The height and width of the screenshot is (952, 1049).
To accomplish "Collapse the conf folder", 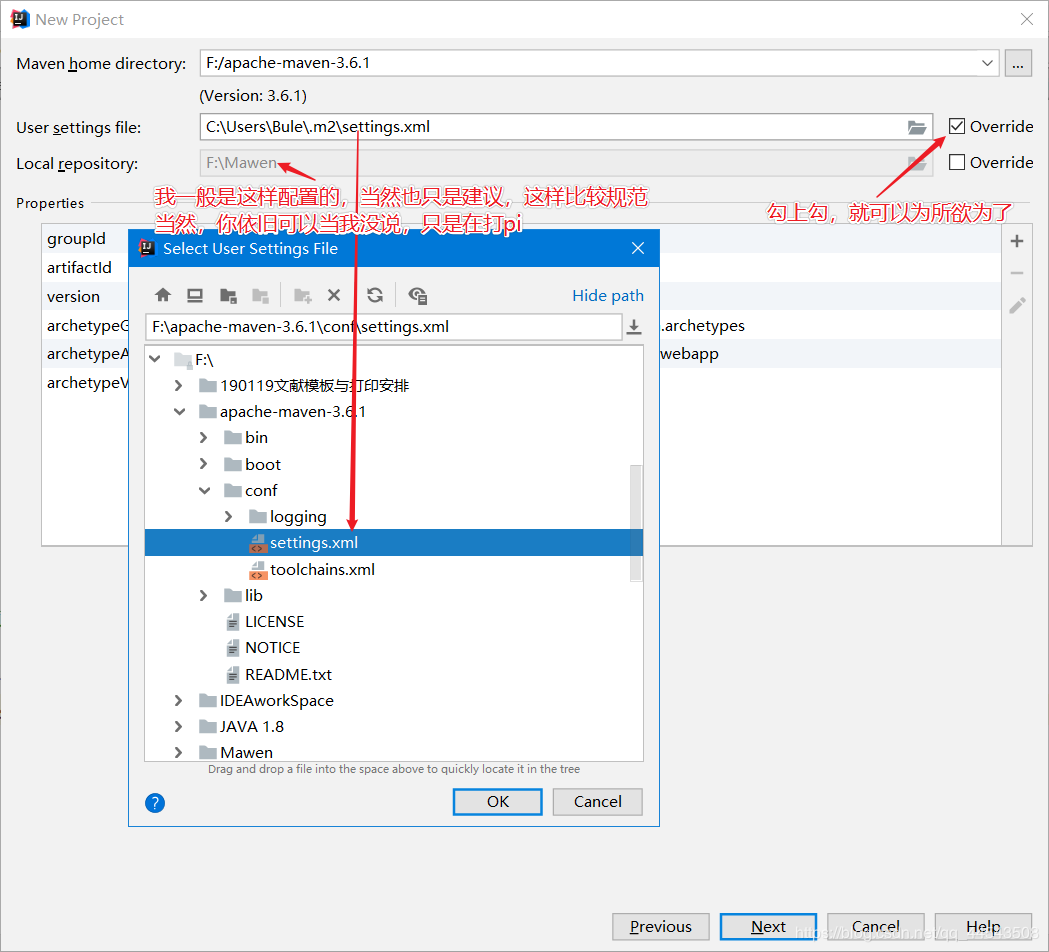I will [x=204, y=490].
